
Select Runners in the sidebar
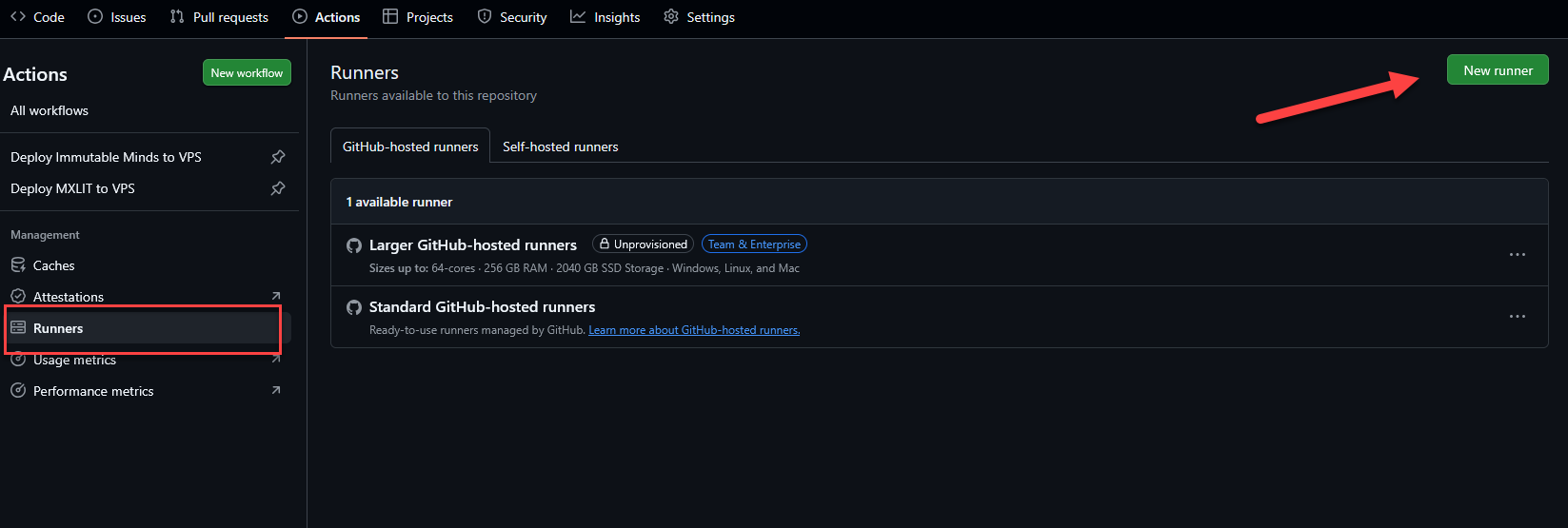146,328
